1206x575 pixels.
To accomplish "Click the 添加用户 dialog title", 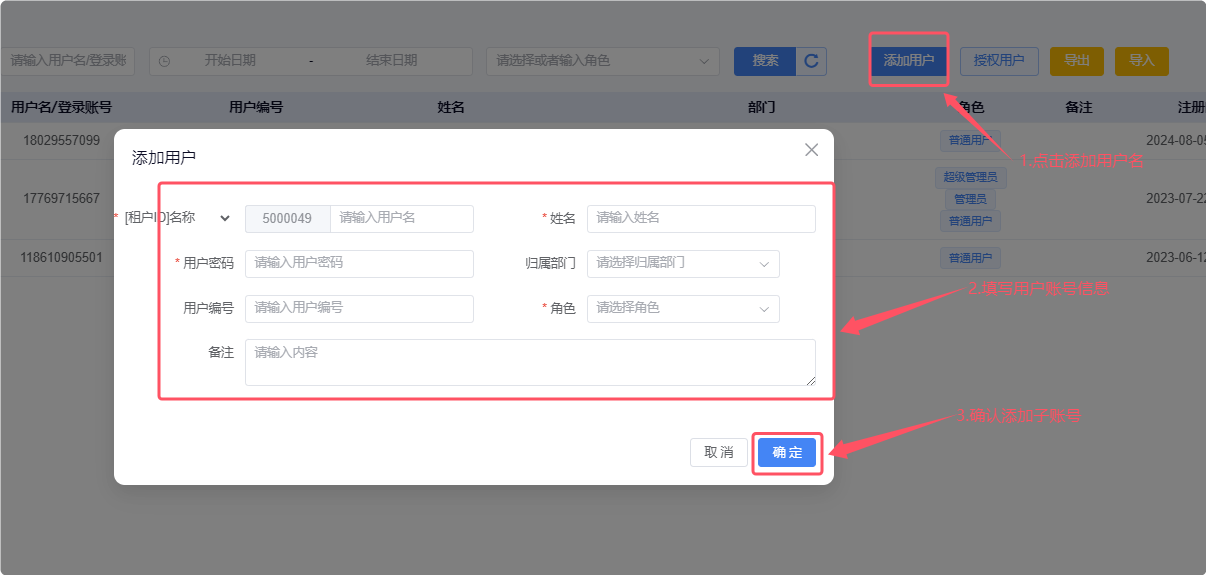I will coord(164,158).
